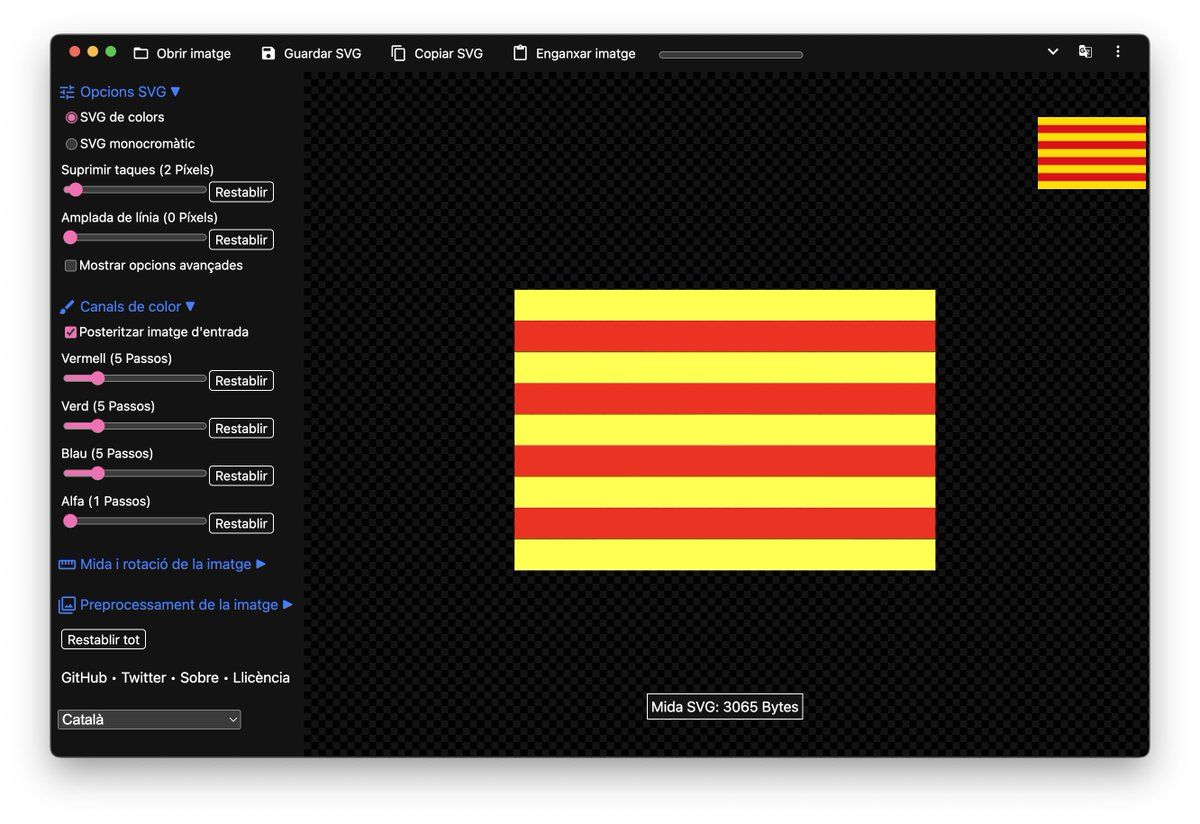Viewport: 1200px width, 824px height.
Task: Open the GitHub link
Action: pyautogui.click(x=84, y=678)
